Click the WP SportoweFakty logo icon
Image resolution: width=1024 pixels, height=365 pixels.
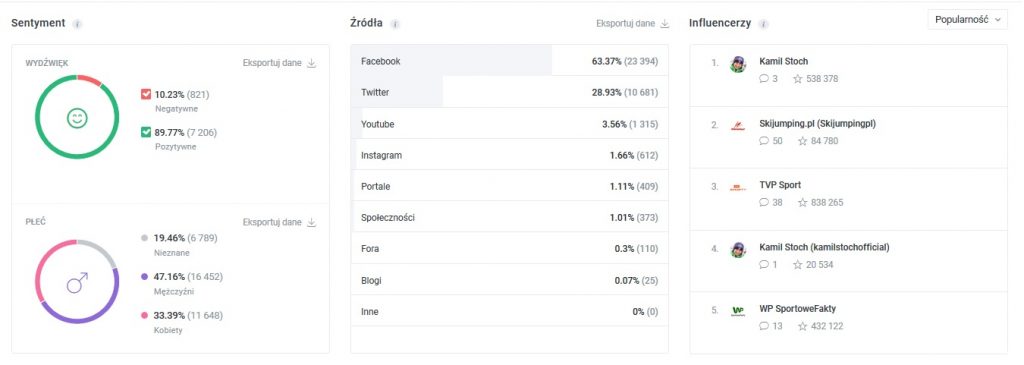738,311
